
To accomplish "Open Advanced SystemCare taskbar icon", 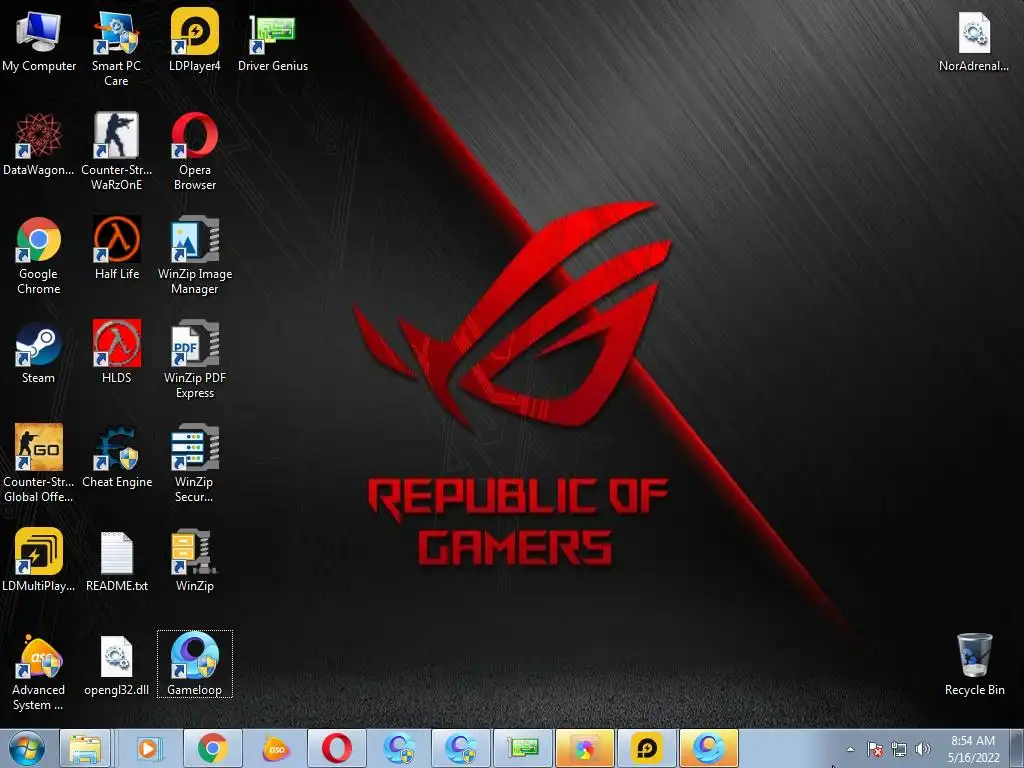I will click(x=276, y=748).
